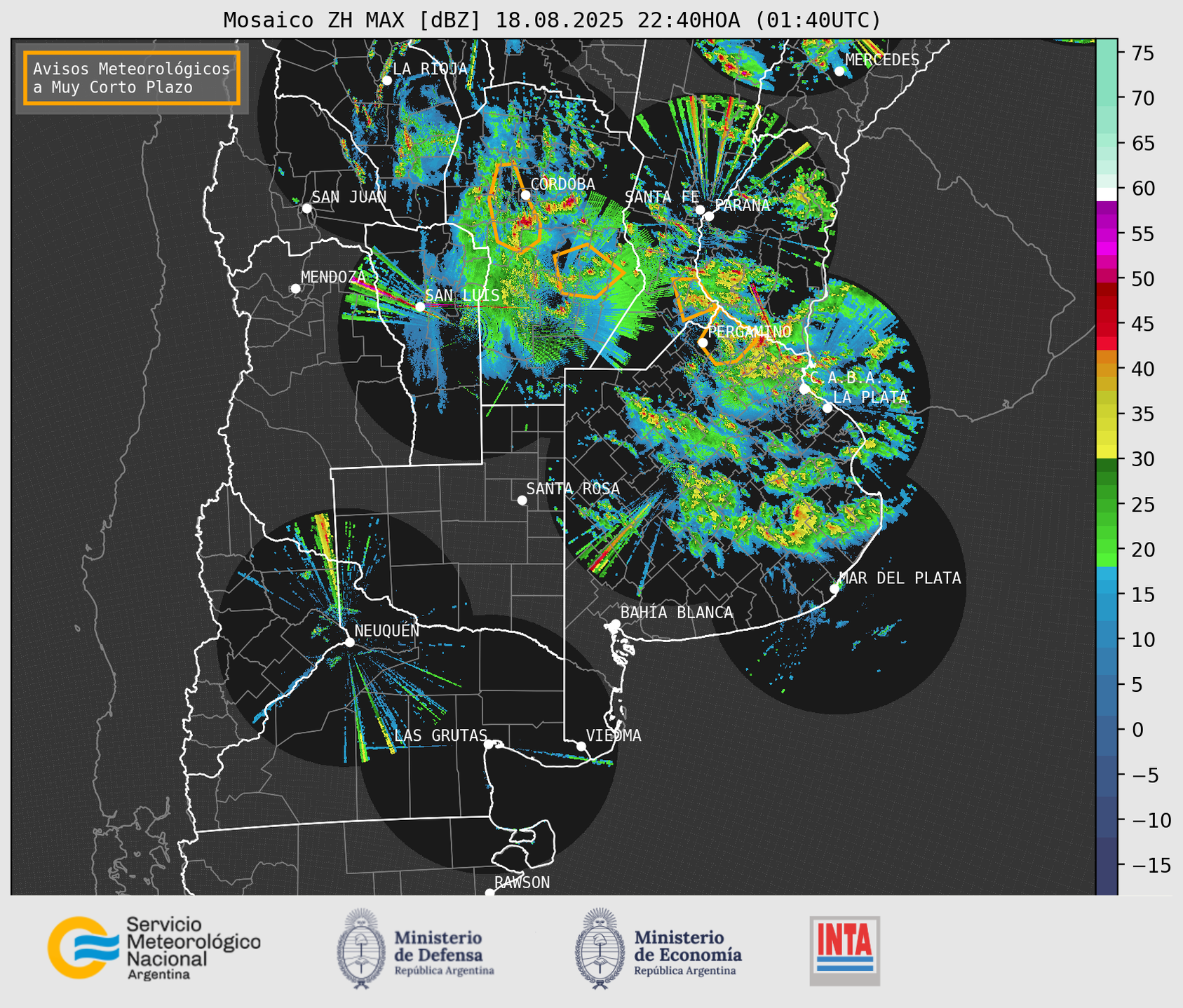1183x1008 pixels.
Task: Click the INTA logo
Action: point(844,951)
